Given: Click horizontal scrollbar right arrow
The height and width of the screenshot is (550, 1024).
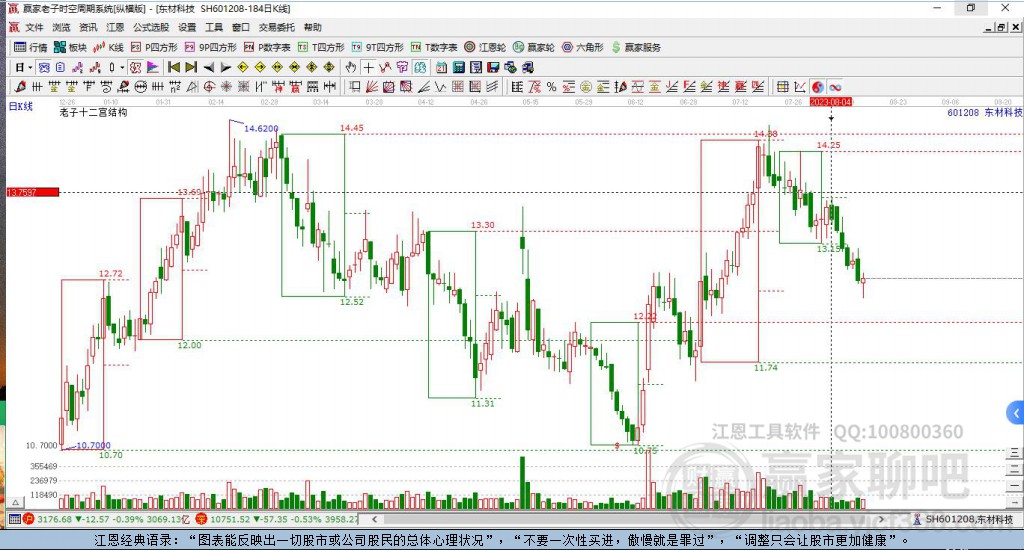Looking at the screenshot, I should (x=881, y=519).
